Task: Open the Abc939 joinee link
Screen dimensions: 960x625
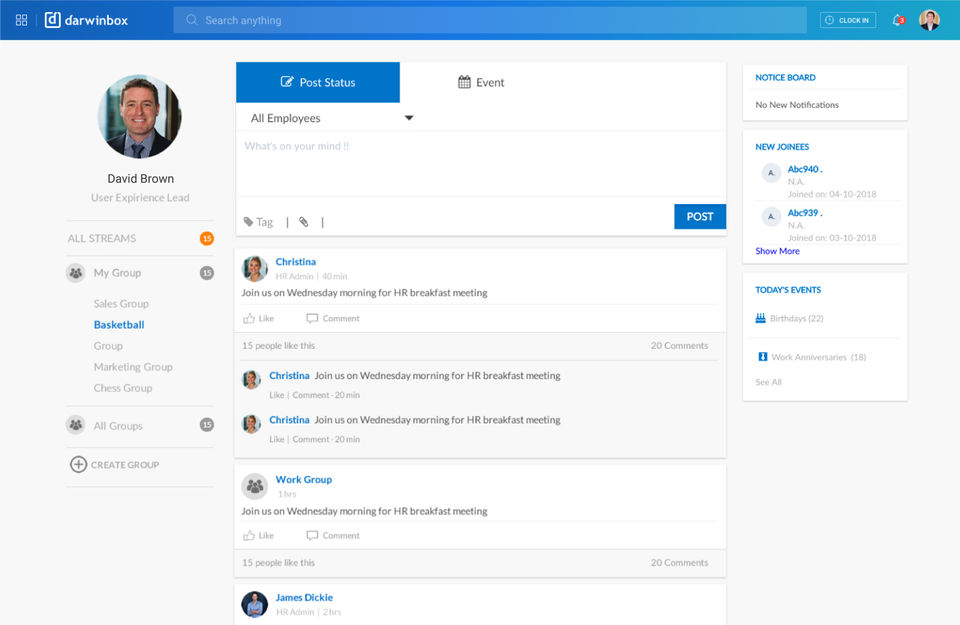Action: pos(805,213)
